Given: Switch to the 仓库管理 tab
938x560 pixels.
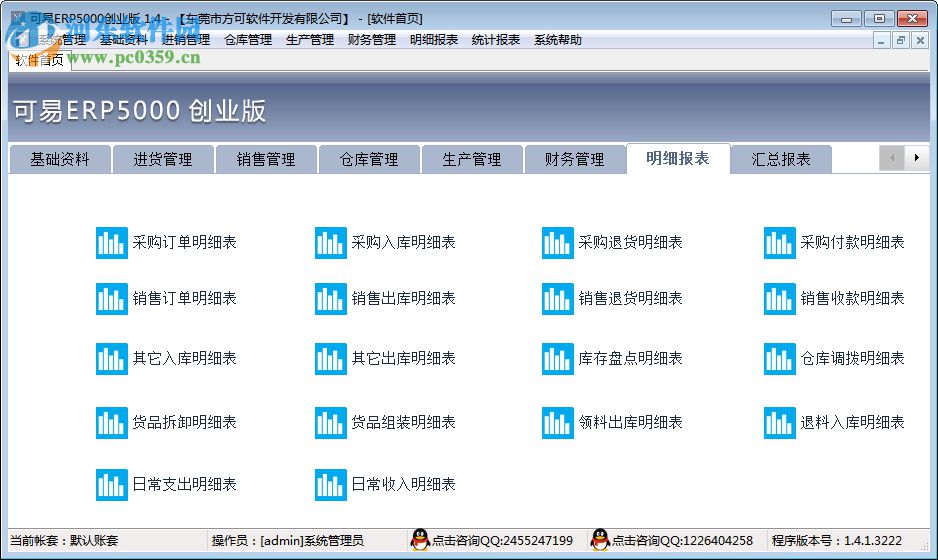Looking at the screenshot, I should [x=368, y=159].
